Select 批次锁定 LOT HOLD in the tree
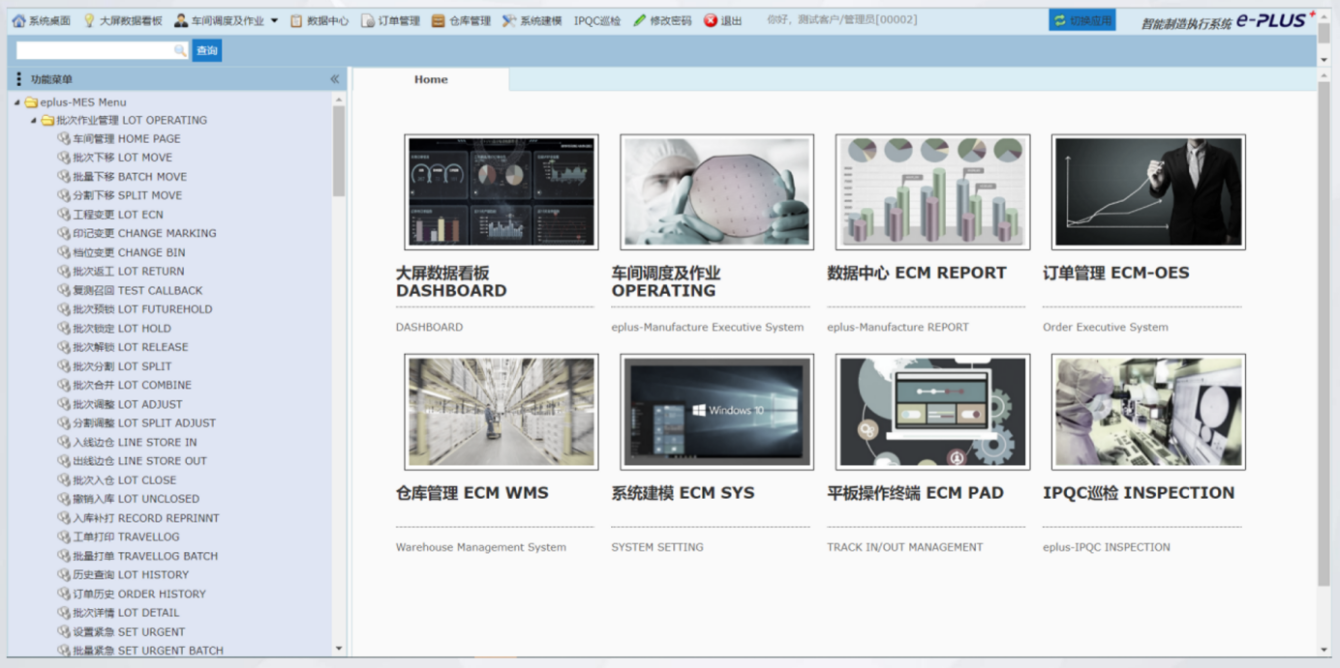The width and height of the screenshot is (1340, 668). (121, 328)
